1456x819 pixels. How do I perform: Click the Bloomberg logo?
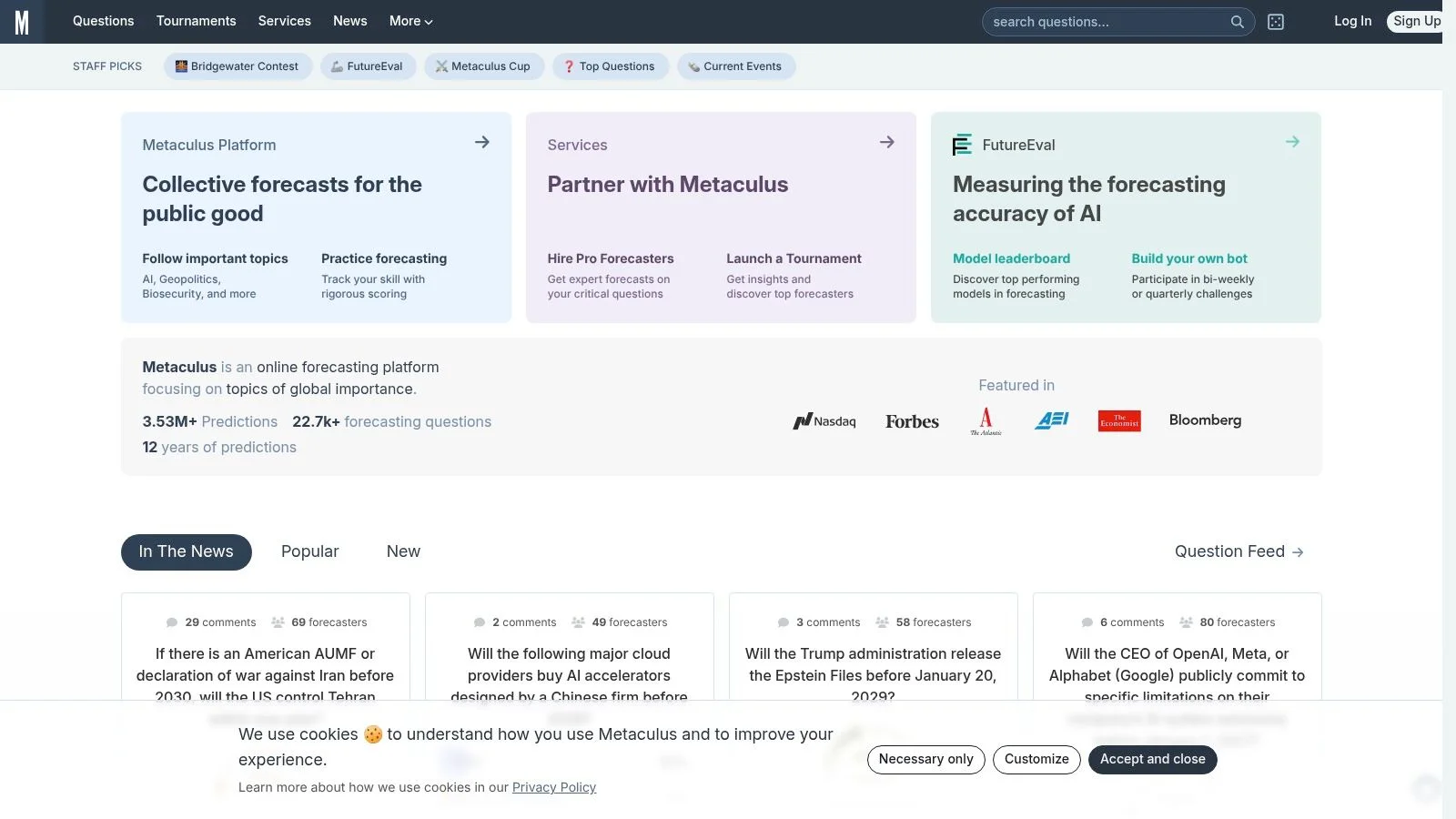[1205, 420]
